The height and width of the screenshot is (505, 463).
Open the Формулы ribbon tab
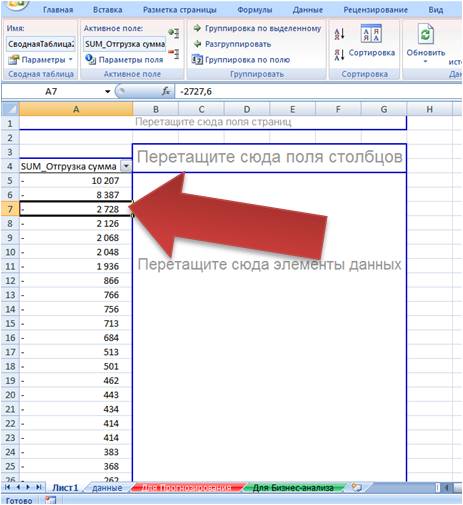click(254, 10)
